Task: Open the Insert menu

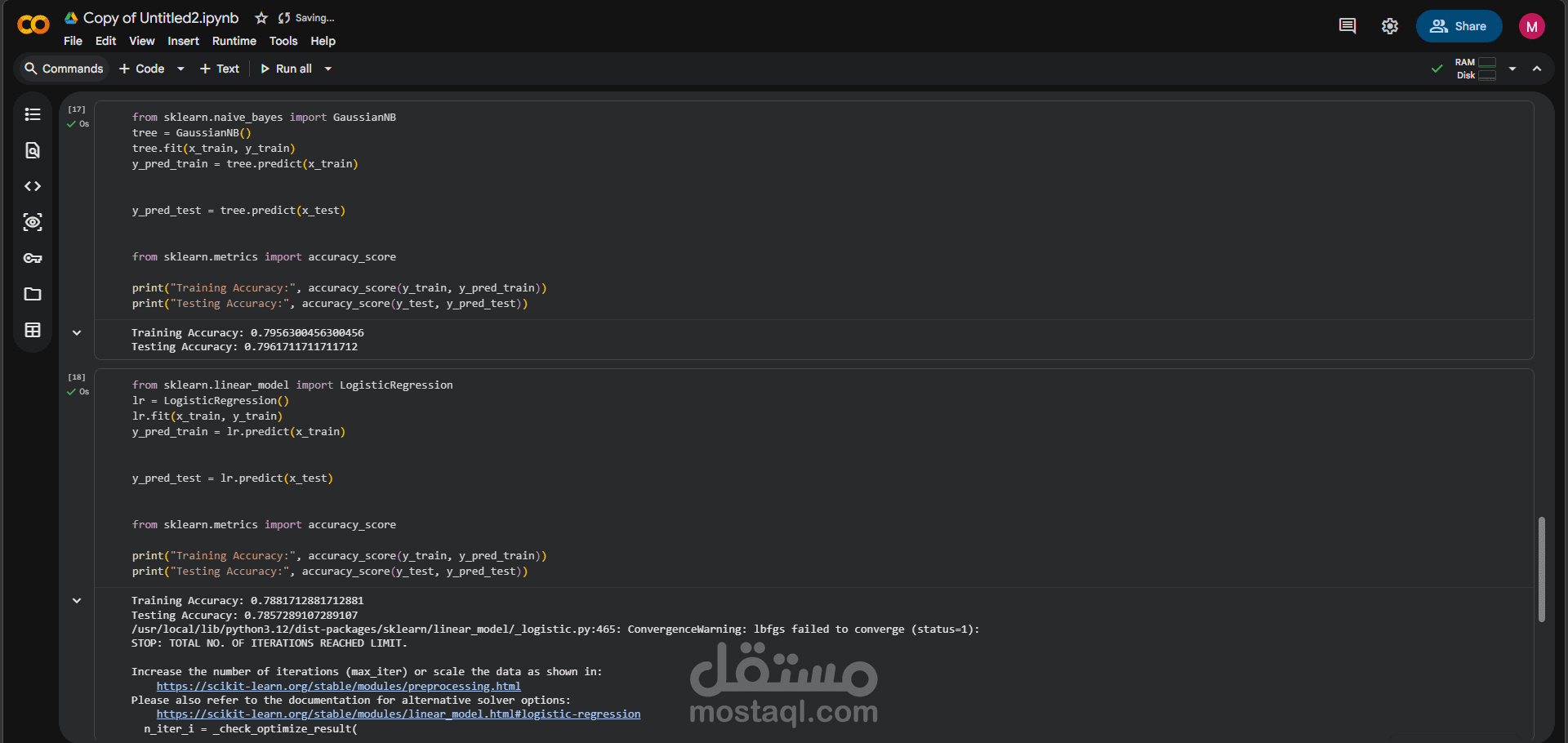Action: tap(183, 41)
